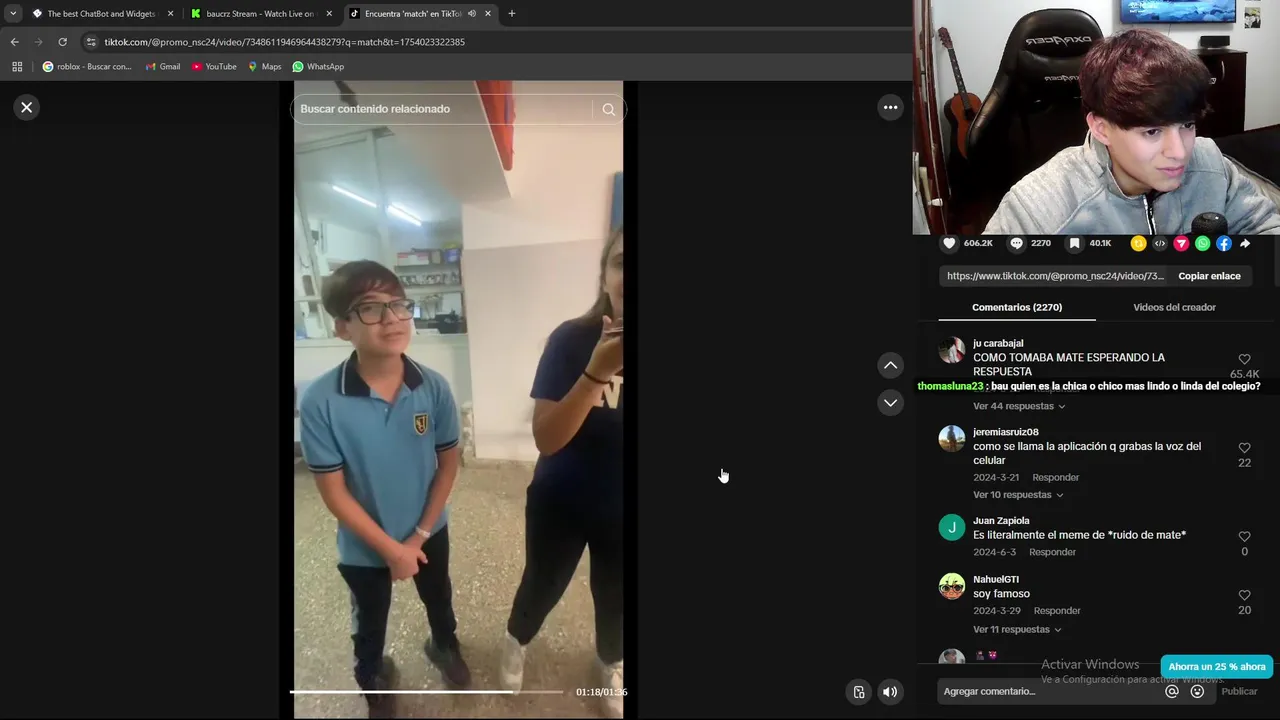Expand 'Ver 10 respuestas'
Image resolution: width=1280 pixels, height=720 pixels.
1018,495
